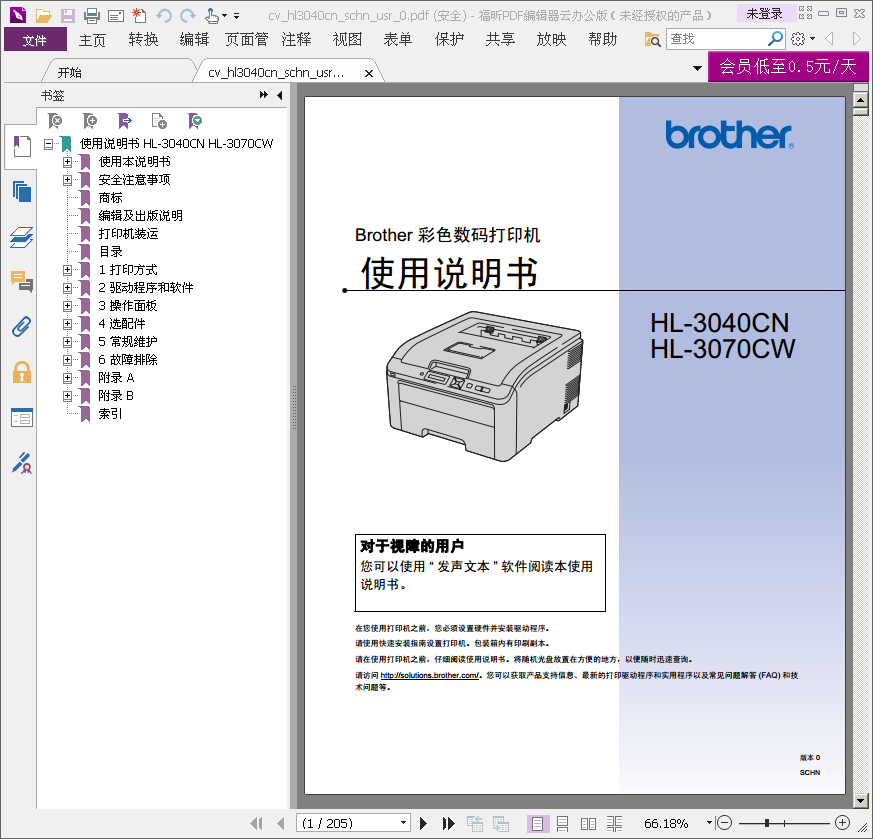Click the Redo arrow icon

[x=188, y=16]
